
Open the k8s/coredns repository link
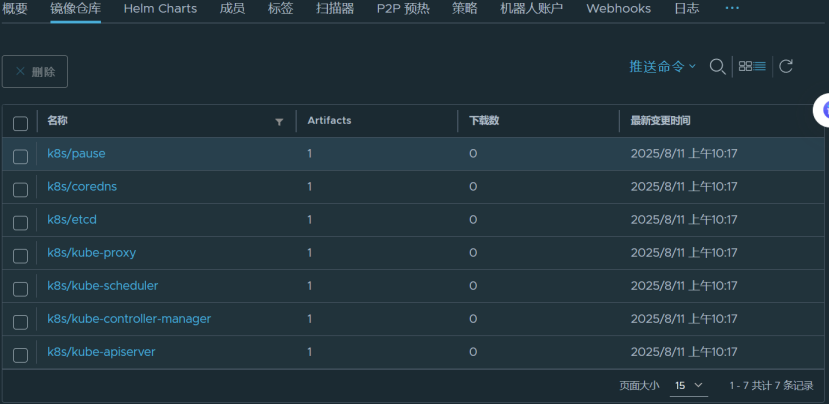point(82,186)
